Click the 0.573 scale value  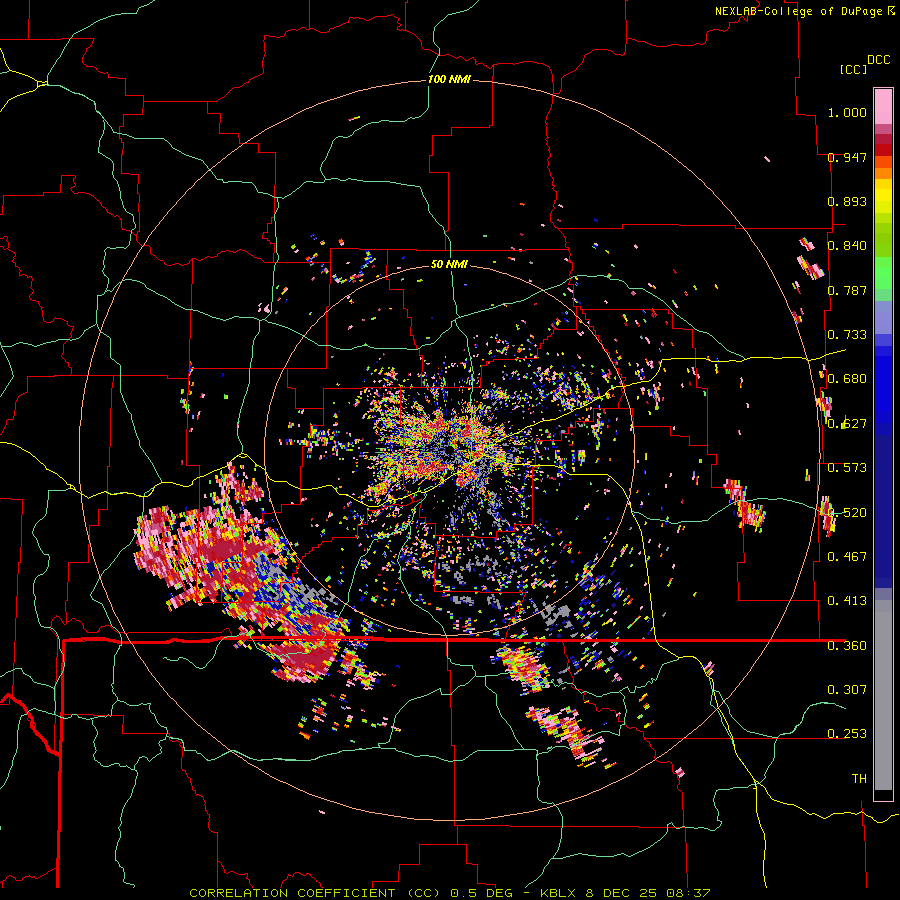[x=847, y=468]
